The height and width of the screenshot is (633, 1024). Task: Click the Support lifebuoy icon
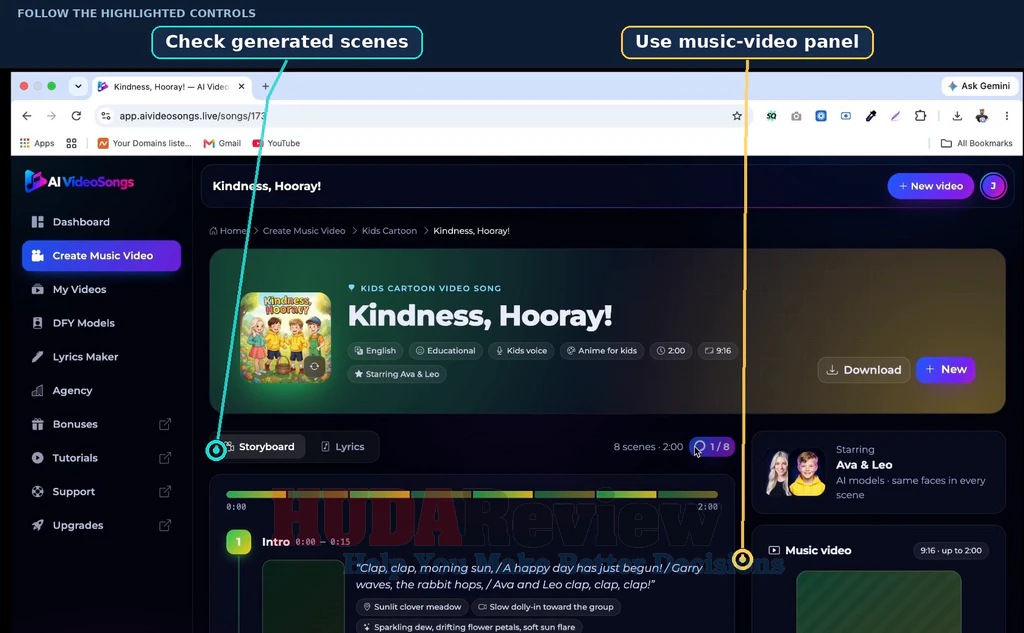[37, 491]
